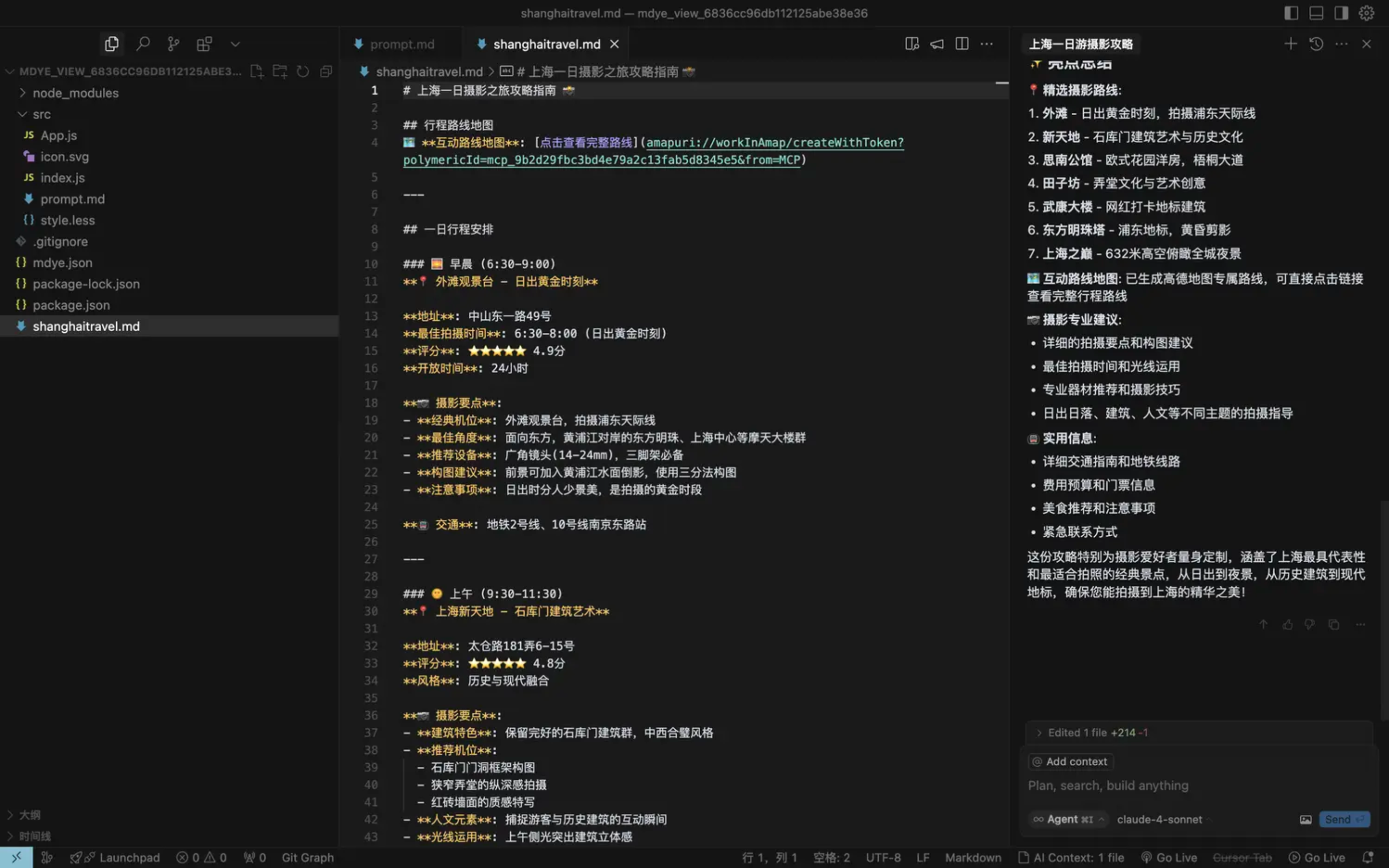Image resolution: width=1389 pixels, height=868 pixels.
Task: Click the New File icon in explorer
Action: coord(257,71)
